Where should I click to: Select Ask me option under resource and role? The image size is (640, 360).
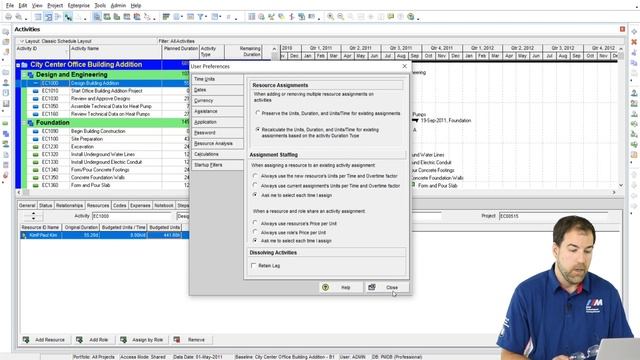click(x=255, y=241)
